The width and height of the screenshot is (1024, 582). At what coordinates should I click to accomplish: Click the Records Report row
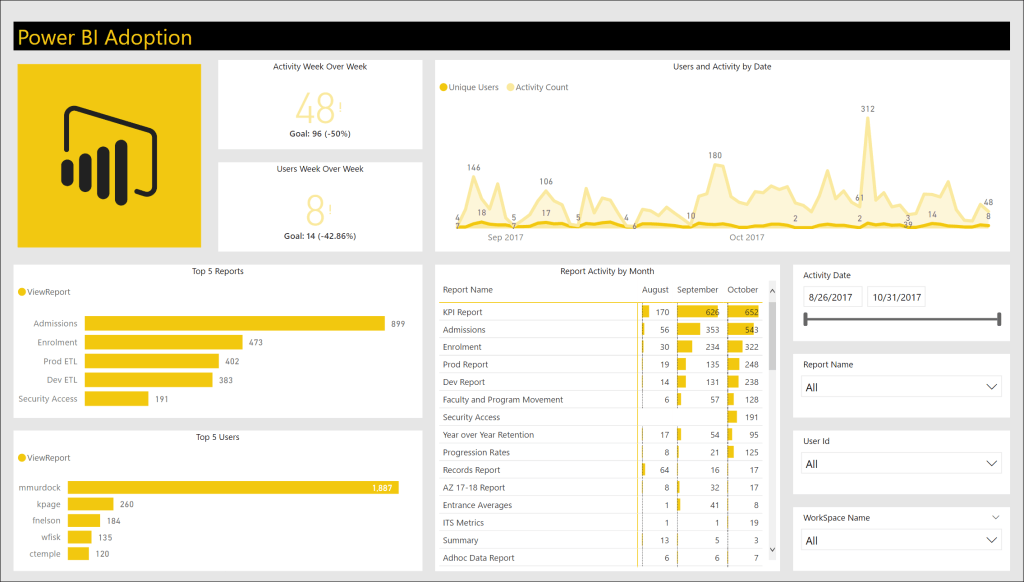(x=601, y=470)
